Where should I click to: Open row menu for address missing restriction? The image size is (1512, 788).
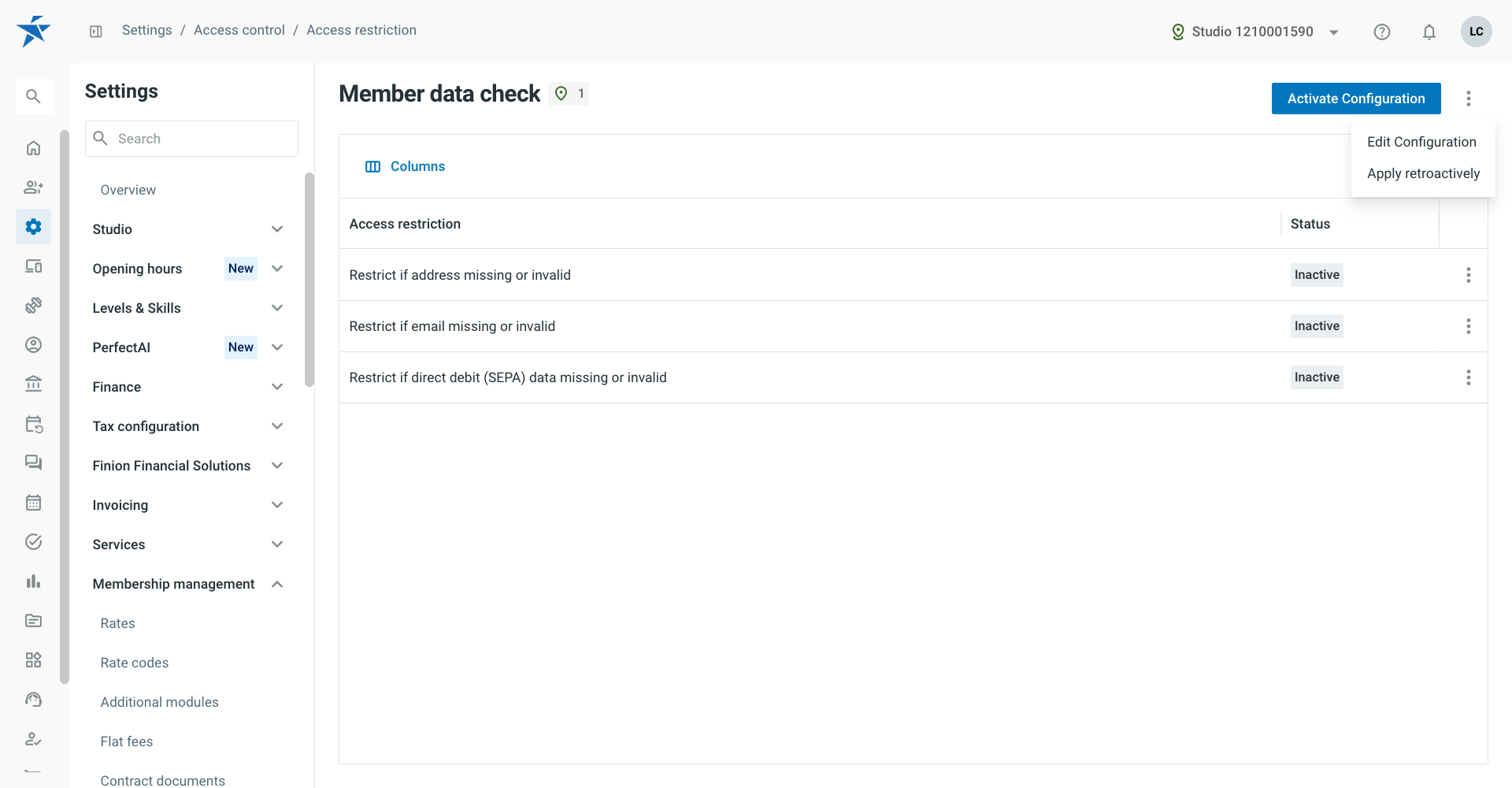1469,275
